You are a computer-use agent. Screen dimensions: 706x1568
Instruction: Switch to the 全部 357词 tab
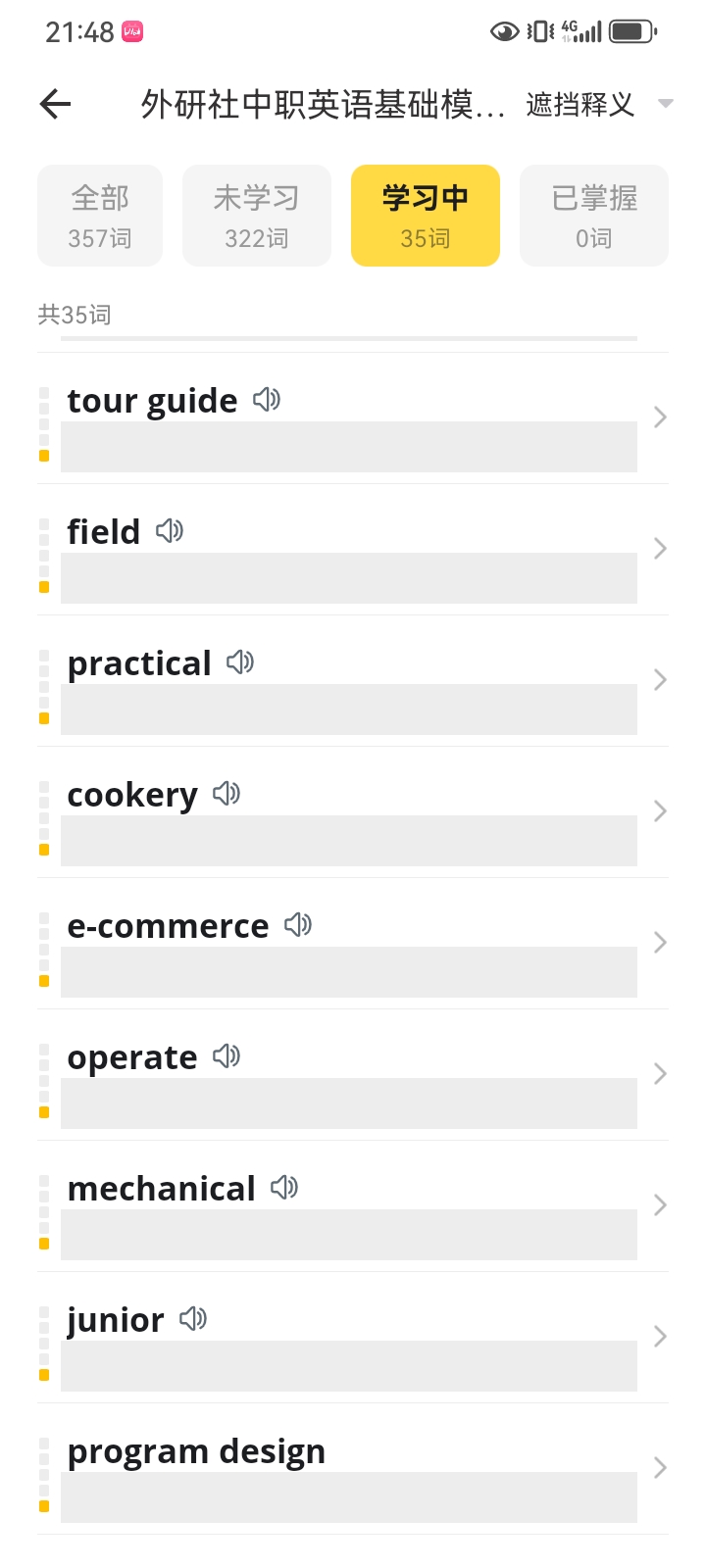pos(100,216)
